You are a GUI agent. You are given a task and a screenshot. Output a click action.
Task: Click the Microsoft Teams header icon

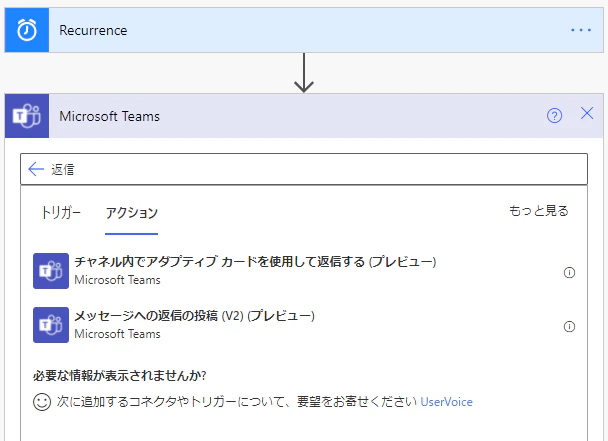tap(27, 116)
